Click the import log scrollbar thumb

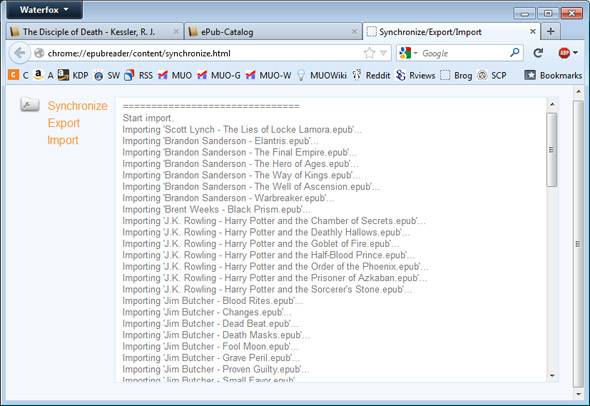point(552,149)
